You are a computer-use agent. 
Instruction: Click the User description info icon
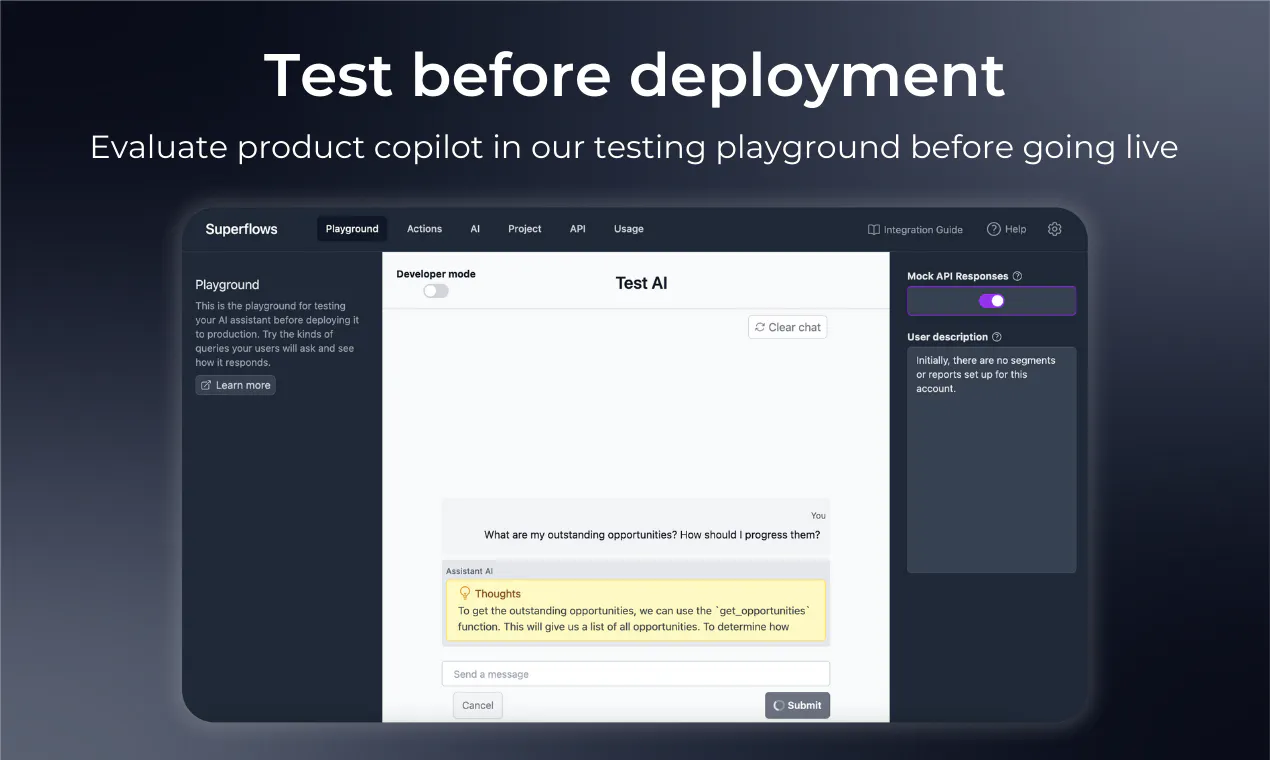pyautogui.click(x=997, y=337)
